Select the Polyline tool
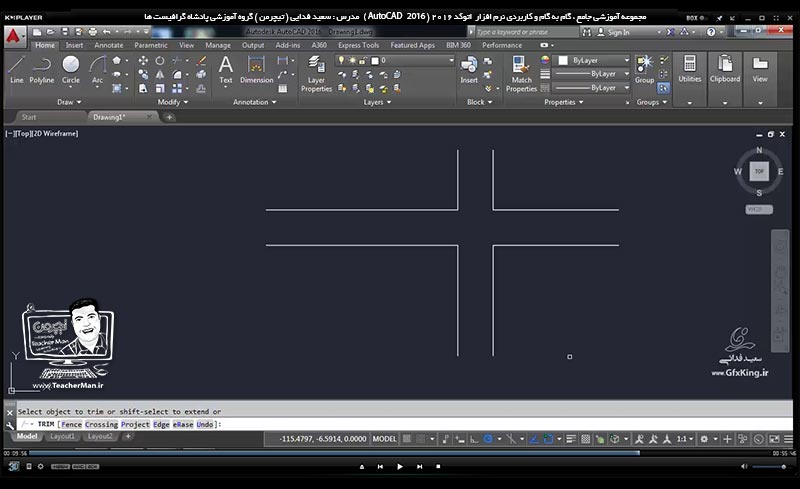 pyautogui.click(x=41, y=70)
